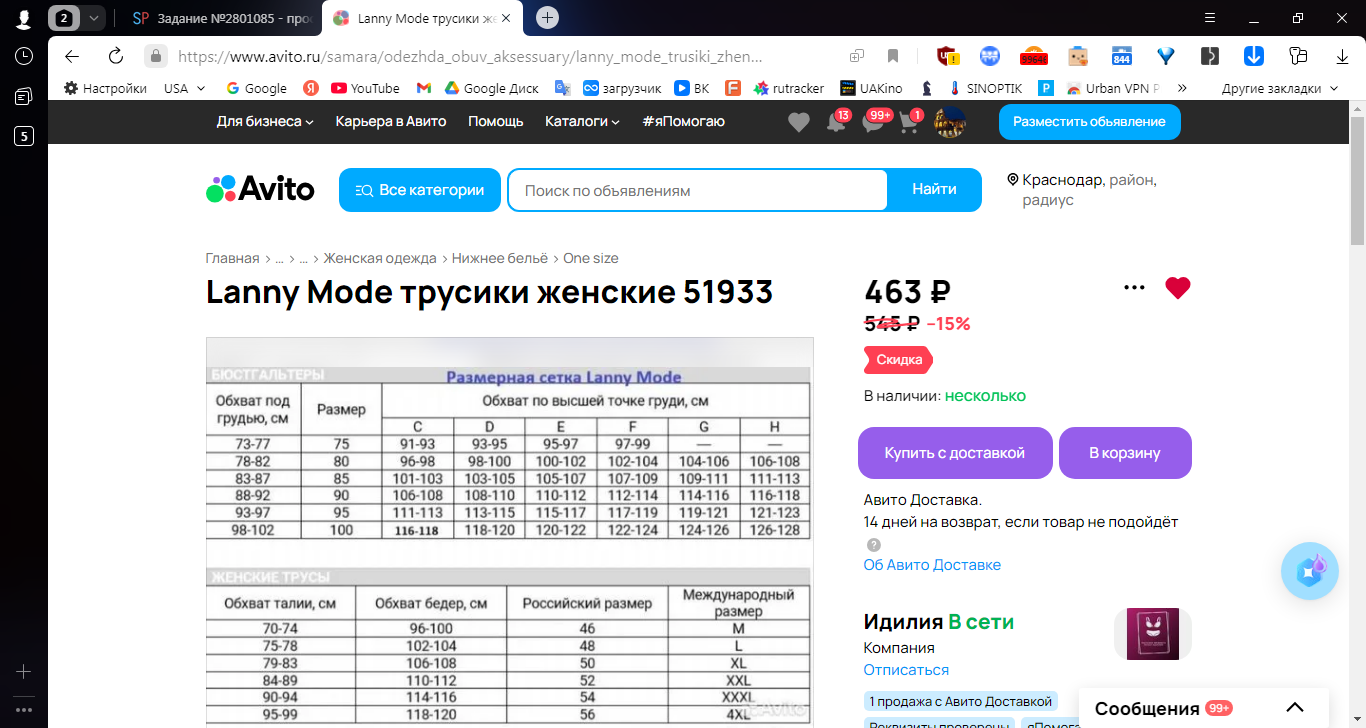
Task: Open the Yandex Я bookmark icon
Action: click(x=311, y=88)
